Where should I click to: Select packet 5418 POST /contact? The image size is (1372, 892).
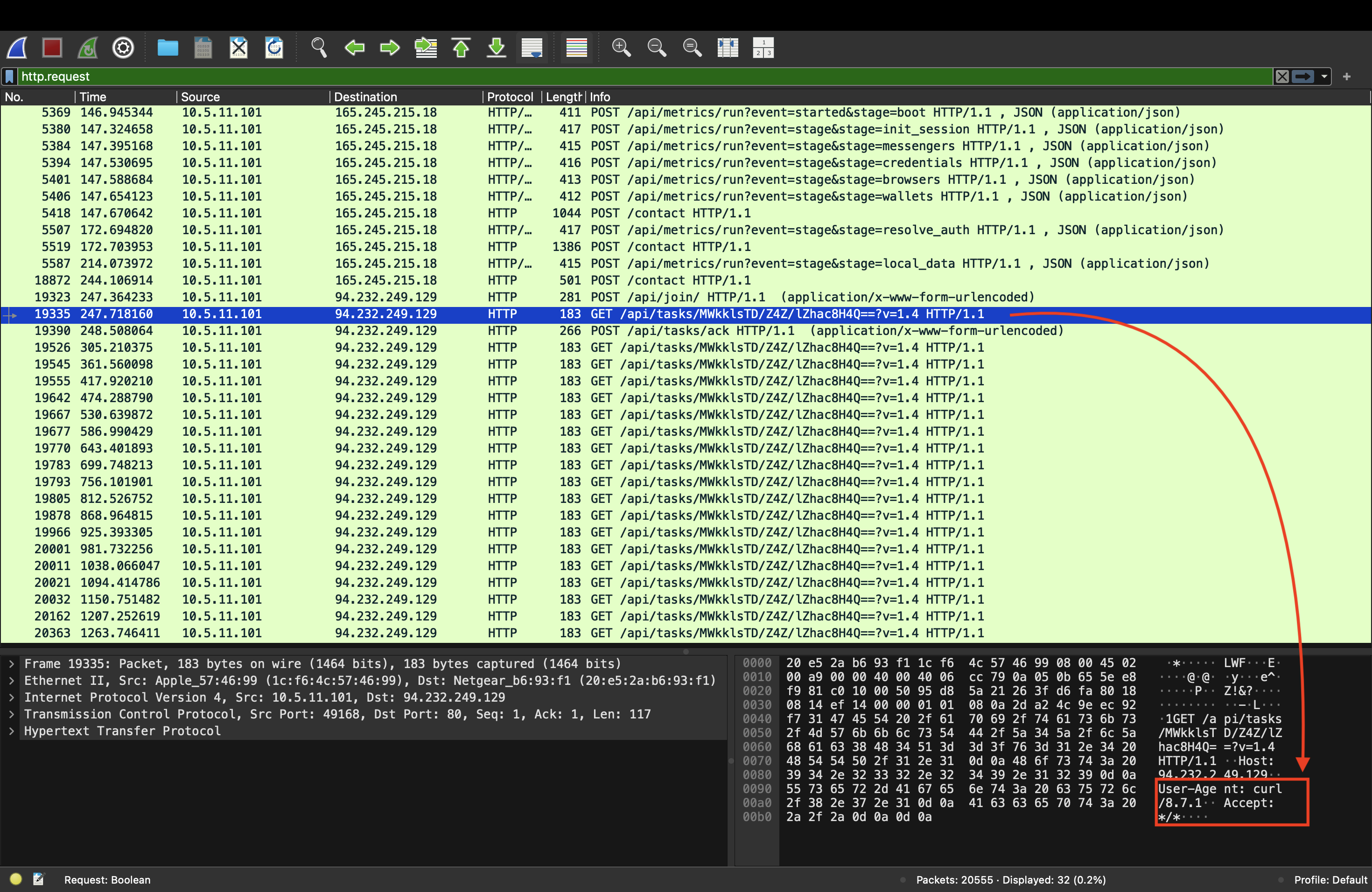(x=686, y=213)
